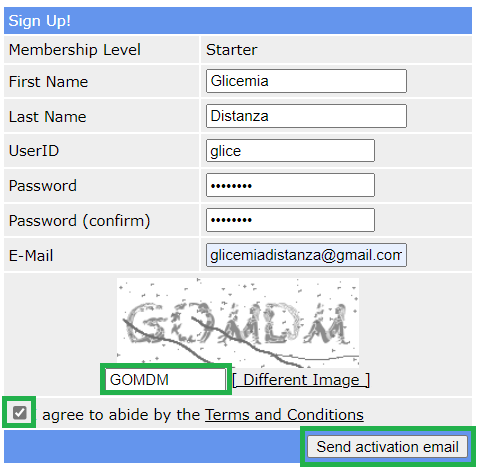The width and height of the screenshot is (479, 471).
Task: Focus the captcha text field containing GOMDM
Action: 166,379
